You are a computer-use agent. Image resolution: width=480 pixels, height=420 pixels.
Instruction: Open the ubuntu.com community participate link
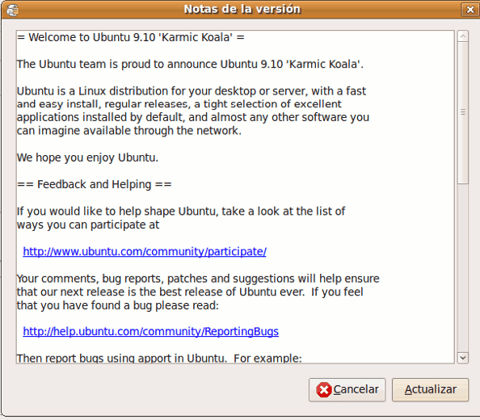(x=145, y=251)
